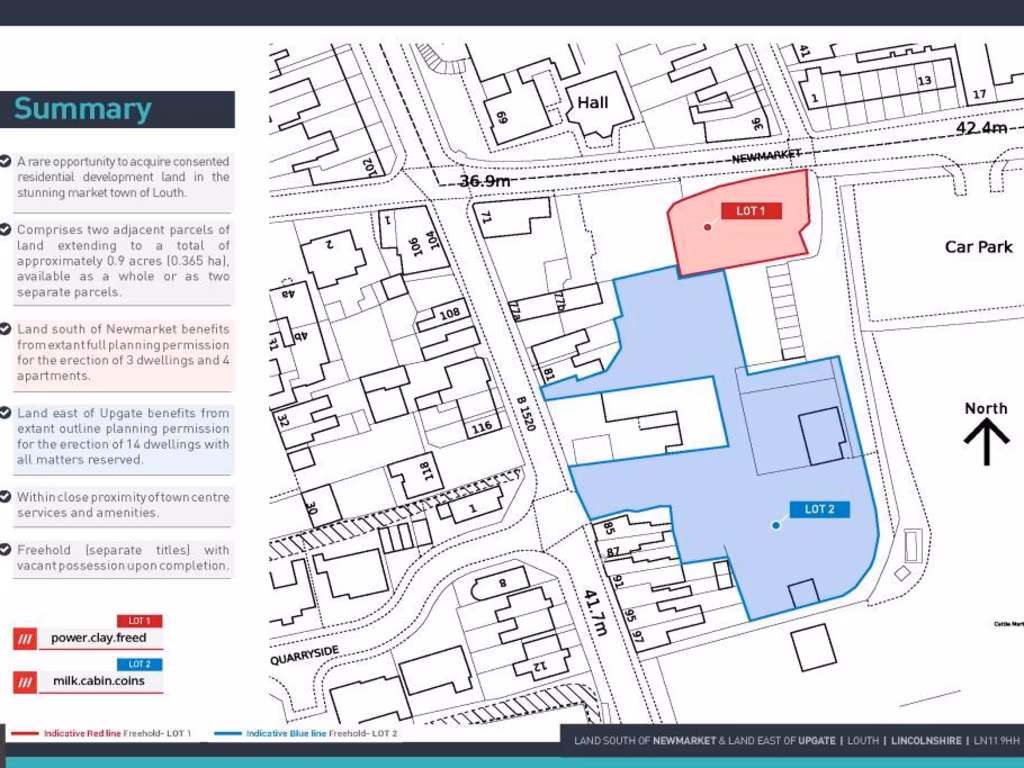Click checkmark beside 'A rare opportunity' bullet

click(x=7, y=161)
